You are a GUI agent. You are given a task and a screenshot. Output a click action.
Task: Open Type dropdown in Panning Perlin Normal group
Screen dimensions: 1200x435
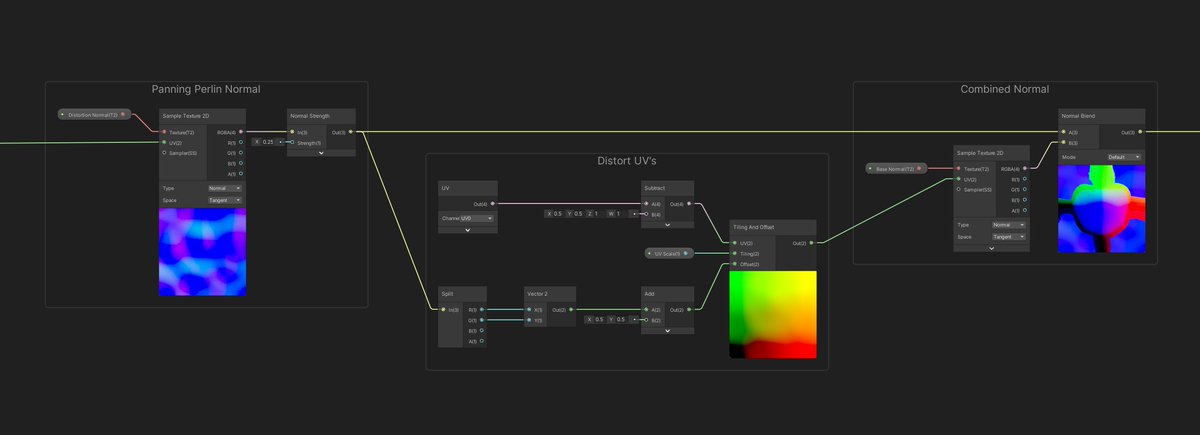pyautogui.click(x=224, y=188)
